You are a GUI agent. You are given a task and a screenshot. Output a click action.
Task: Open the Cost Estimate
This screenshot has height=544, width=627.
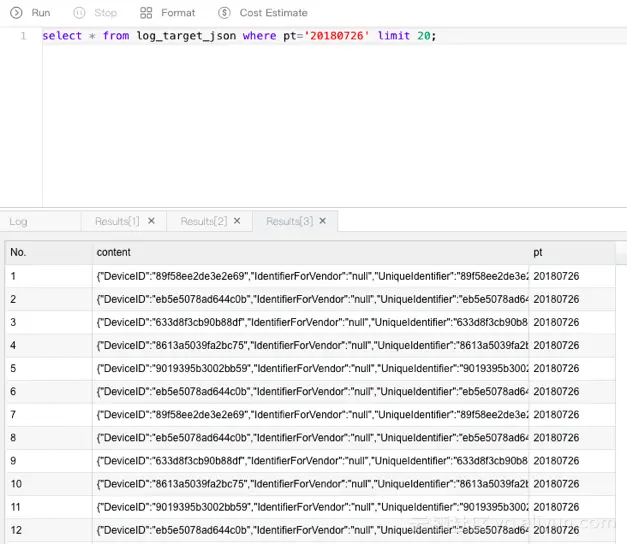point(263,13)
